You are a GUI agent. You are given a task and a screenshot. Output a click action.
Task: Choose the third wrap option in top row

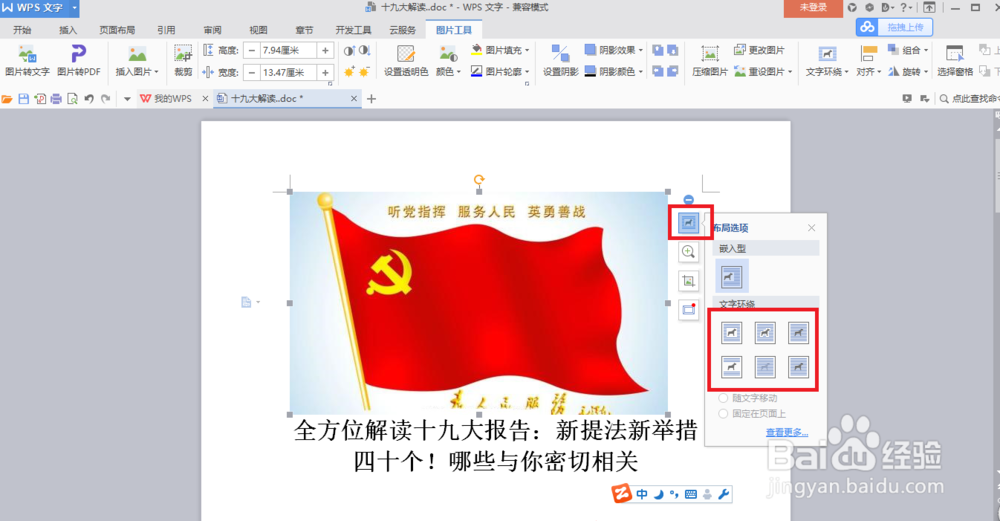pos(798,332)
